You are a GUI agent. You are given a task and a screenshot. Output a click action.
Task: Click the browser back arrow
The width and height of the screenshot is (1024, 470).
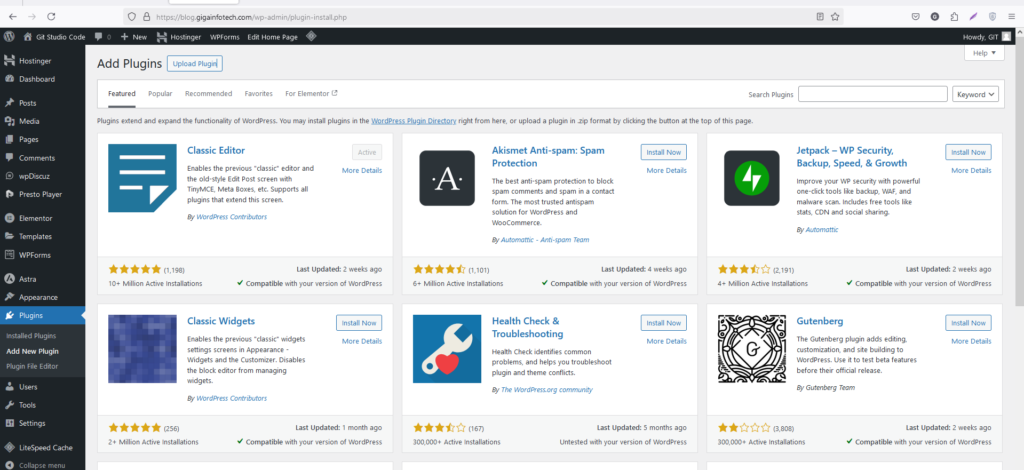[x=12, y=16]
